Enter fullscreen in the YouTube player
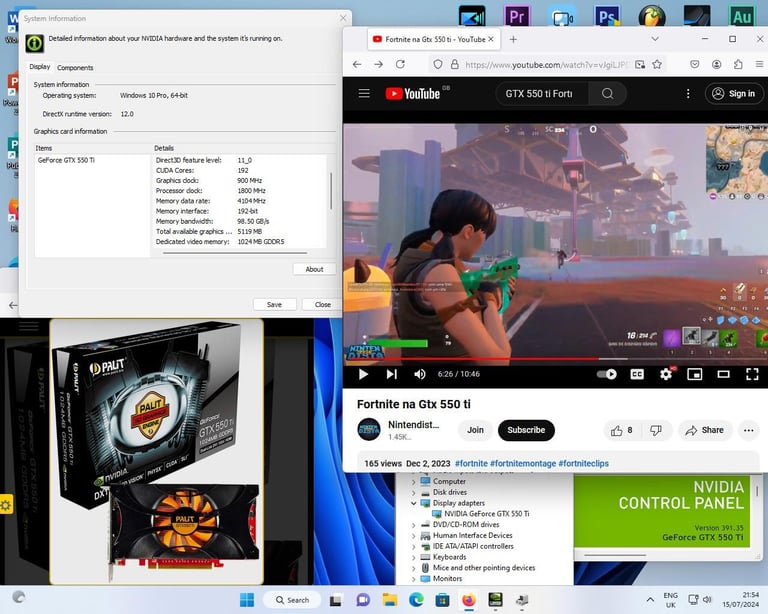The width and height of the screenshot is (768, 614). (x=752, y=374)
